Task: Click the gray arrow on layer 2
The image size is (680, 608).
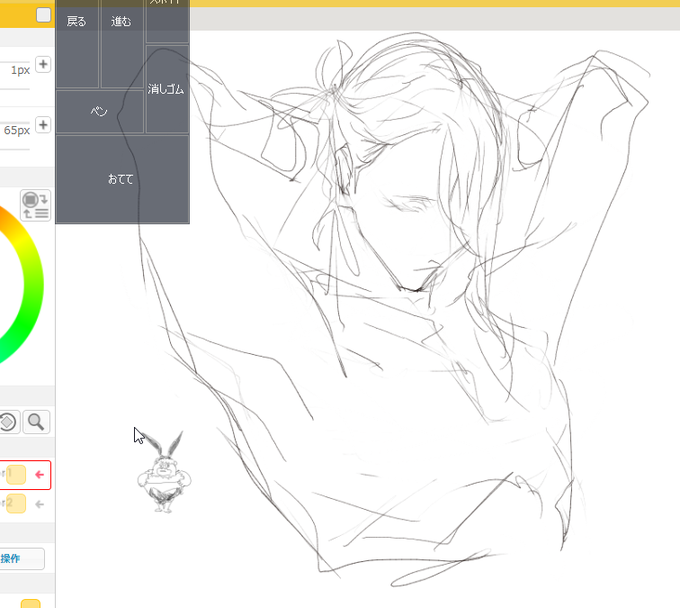Action: tap(39, 504)
